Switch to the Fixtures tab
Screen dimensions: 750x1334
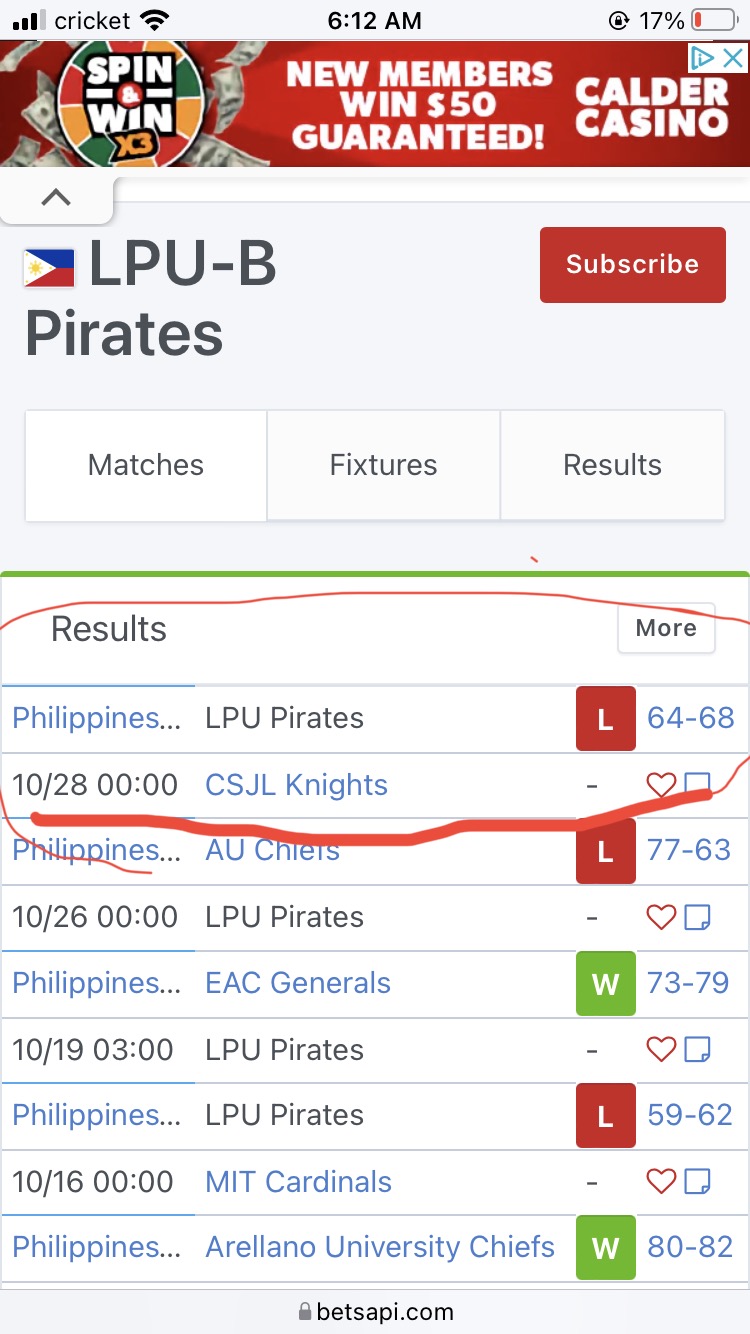click(x=383, y=465)
